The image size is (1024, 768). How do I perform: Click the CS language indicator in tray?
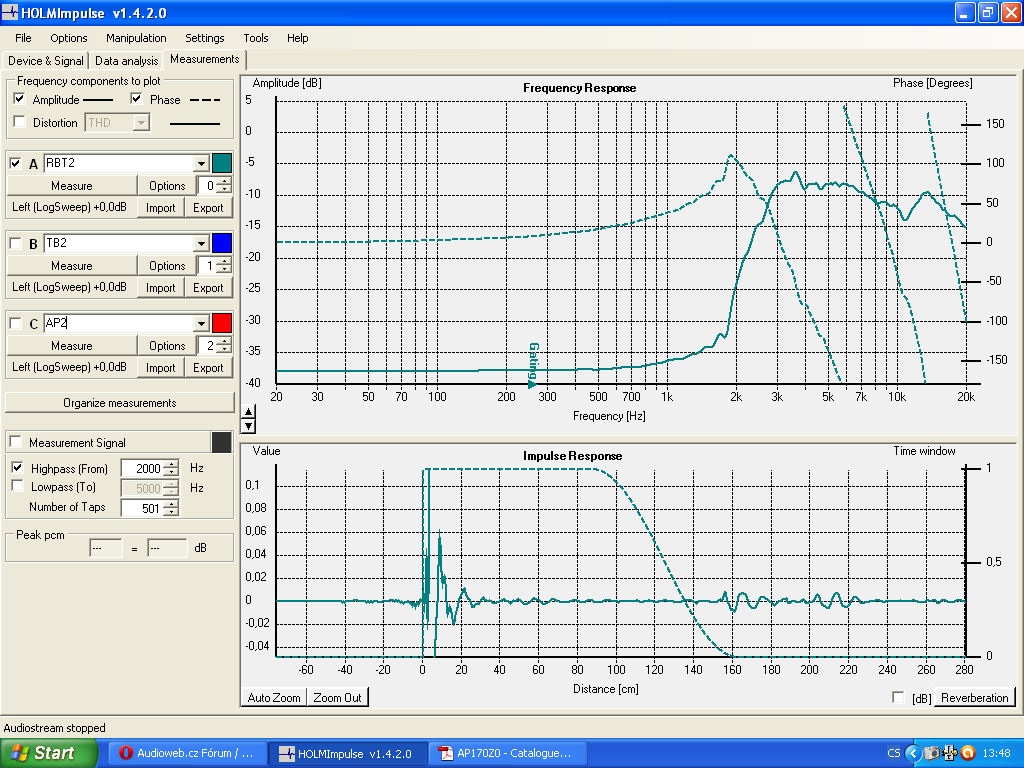click(x=893, y=753)
